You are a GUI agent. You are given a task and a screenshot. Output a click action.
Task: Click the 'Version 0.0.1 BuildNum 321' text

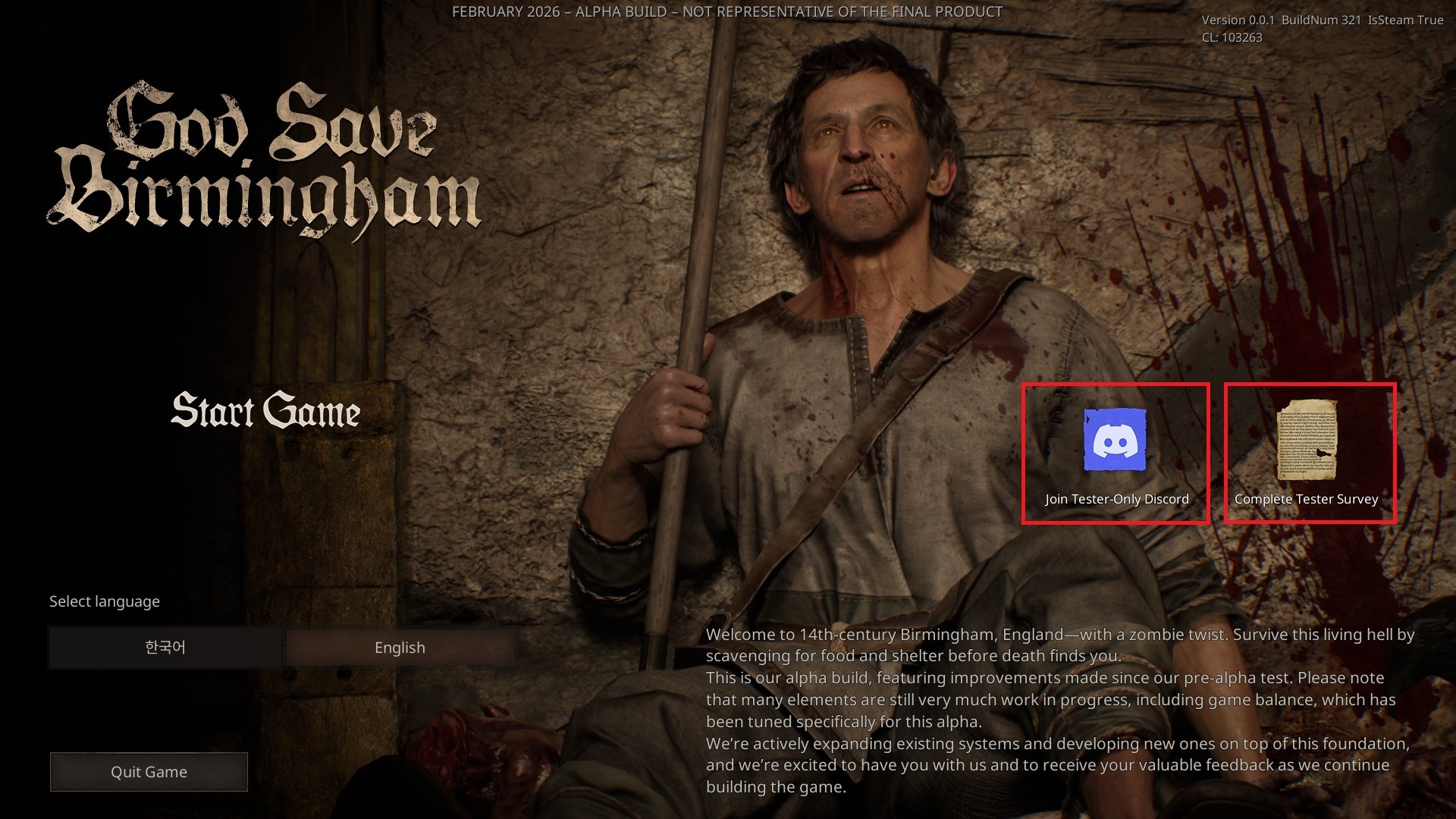click(1281, 20)
